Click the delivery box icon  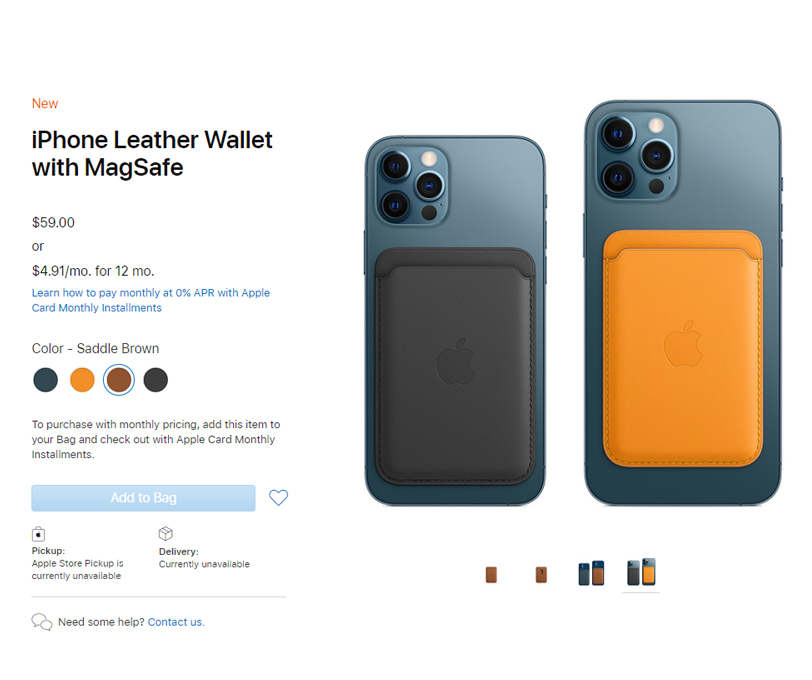165,533
